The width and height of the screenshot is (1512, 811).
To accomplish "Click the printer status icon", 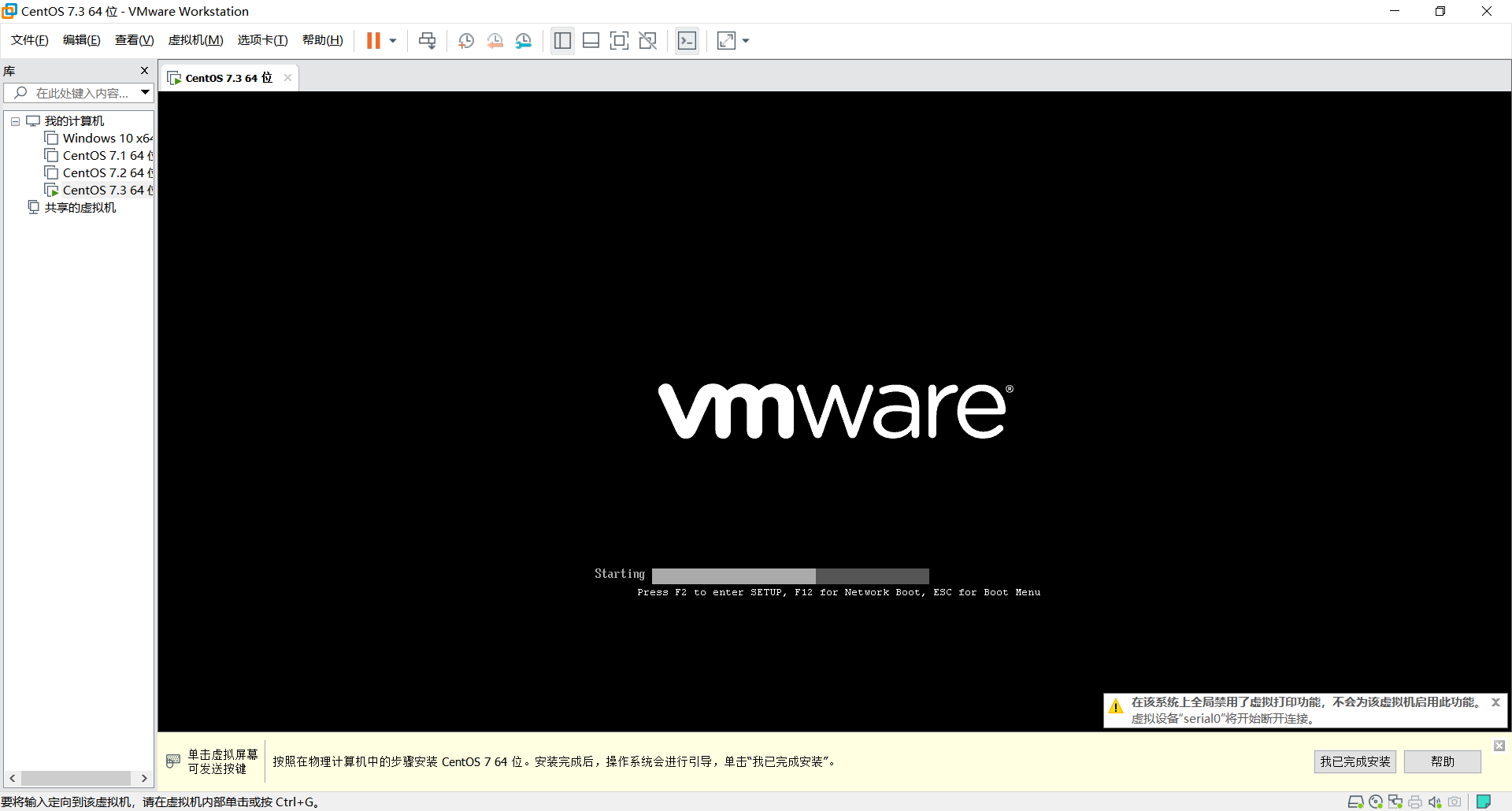I will 1415,802.
